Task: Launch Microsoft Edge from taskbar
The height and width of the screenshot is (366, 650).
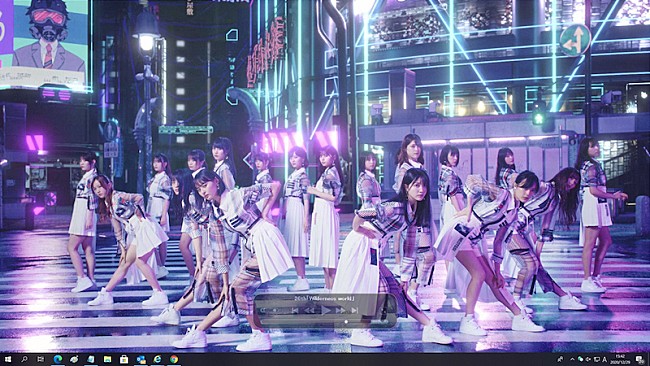Action: click(58, 359)
